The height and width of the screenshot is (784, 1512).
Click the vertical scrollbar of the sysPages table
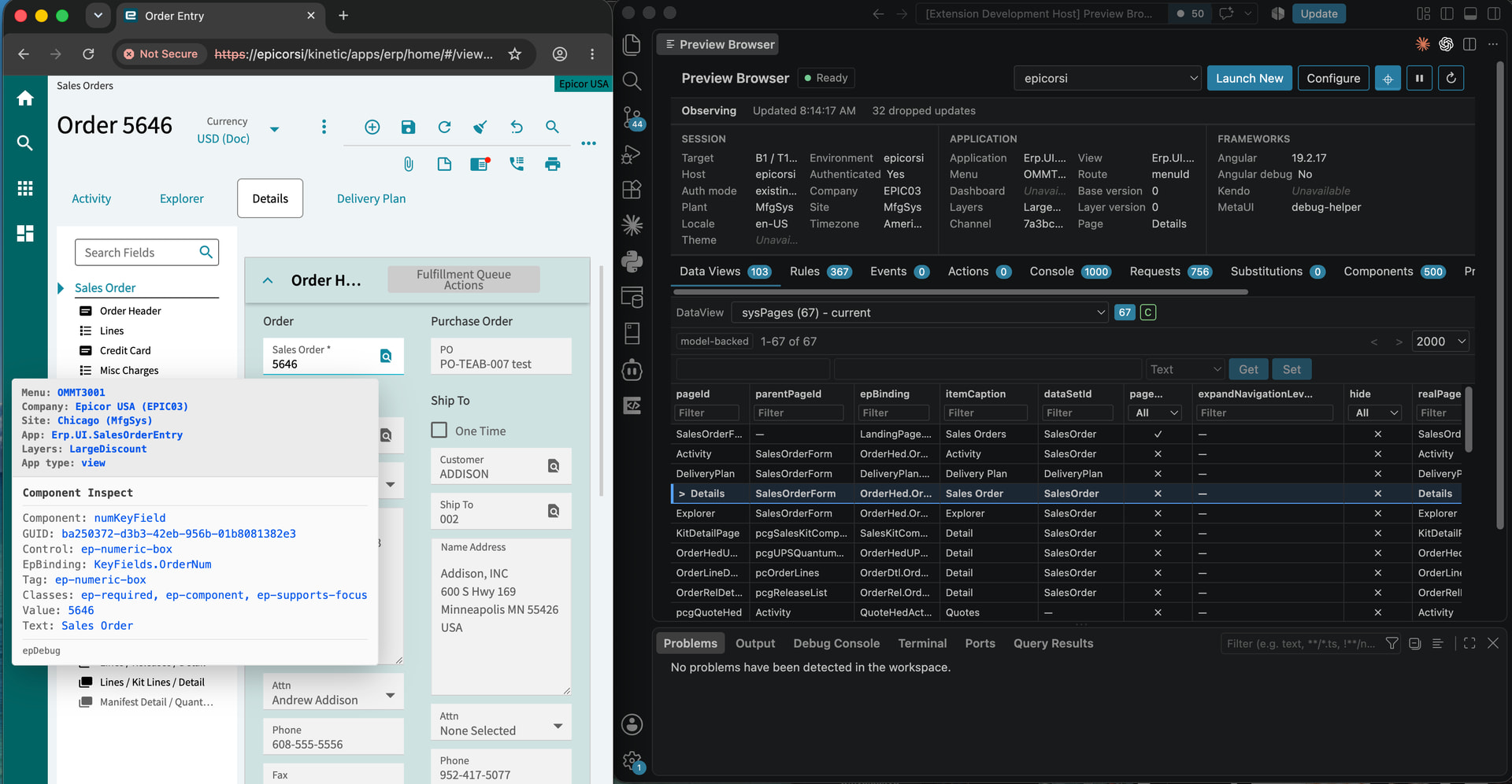tap(1469, 420)
